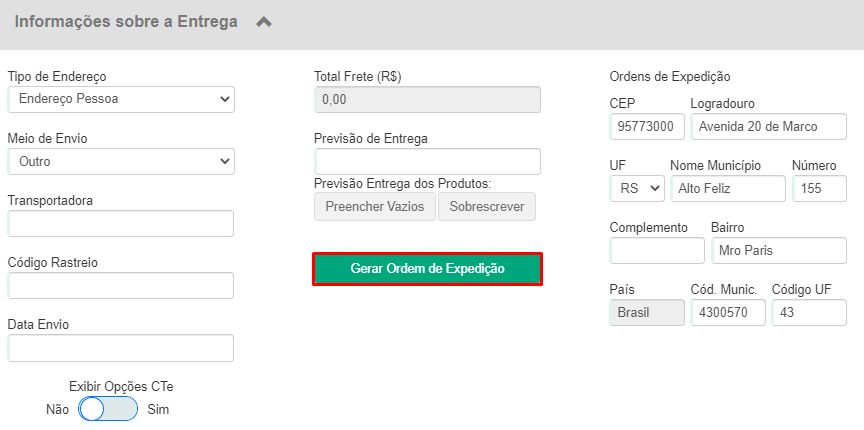Screen dimensions: 864x430
Task: Open the Tipo de Endereço dropdown
Action: coord(121,99)
